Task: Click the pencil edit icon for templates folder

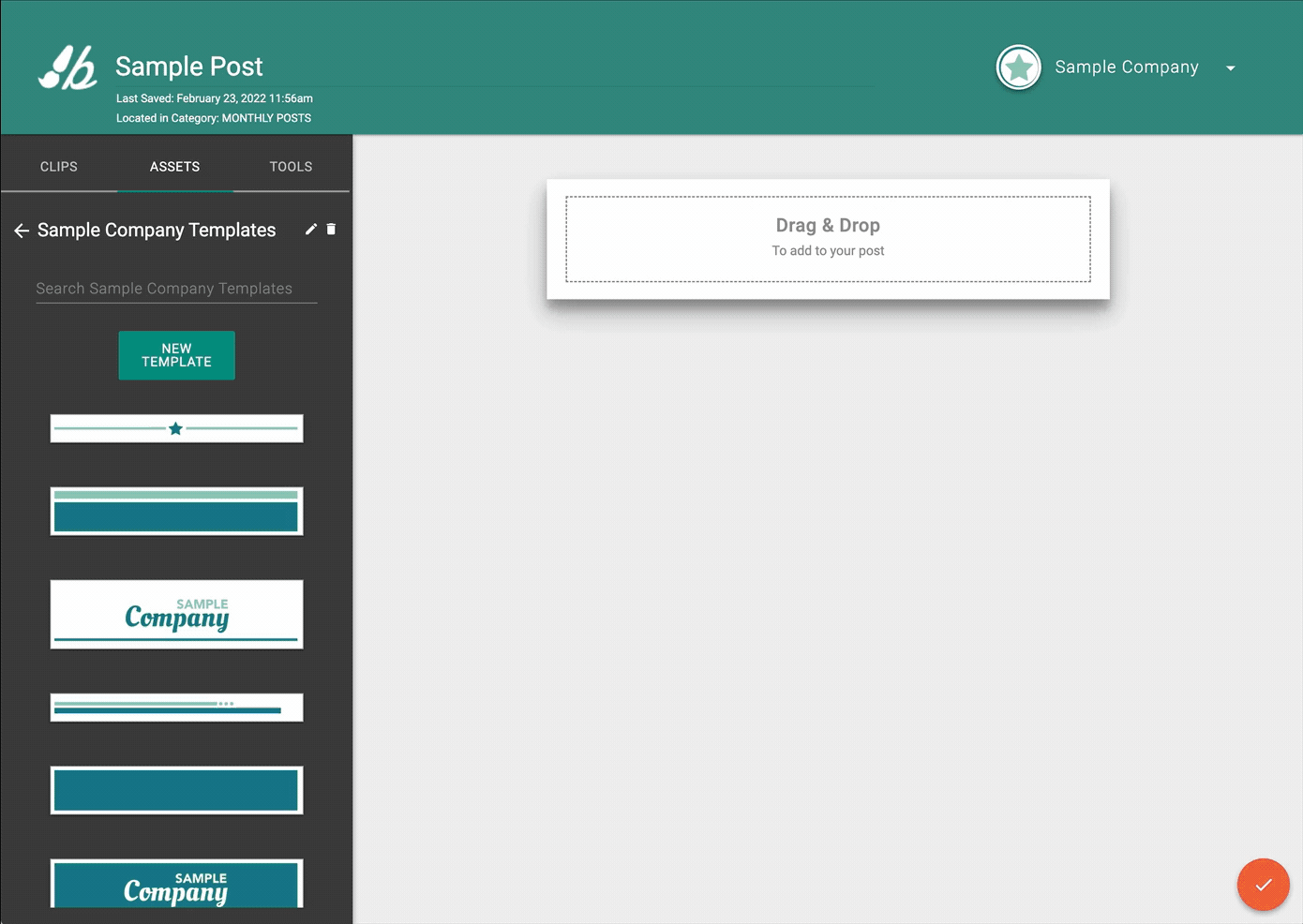Action: 311,230
